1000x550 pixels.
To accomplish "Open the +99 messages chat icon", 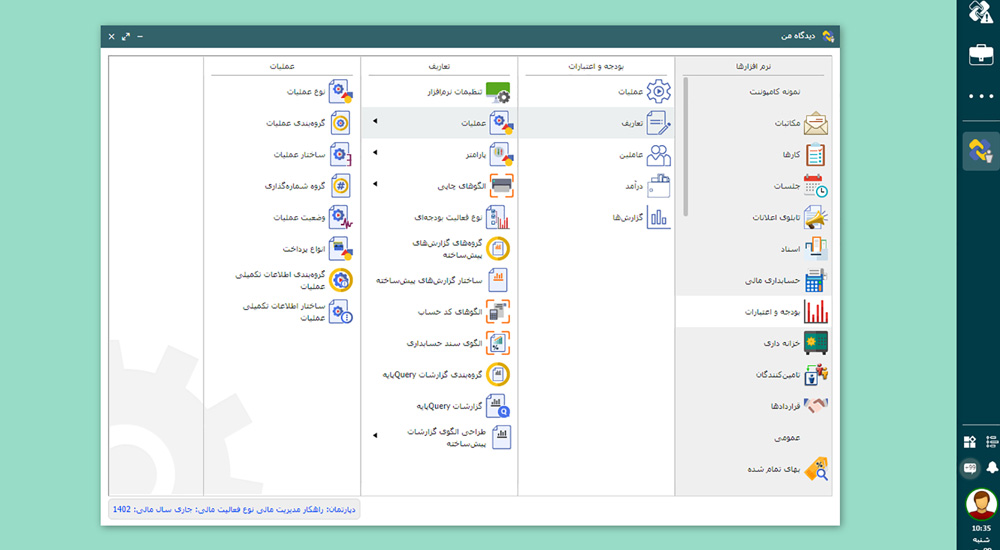I will pos(970,468).
